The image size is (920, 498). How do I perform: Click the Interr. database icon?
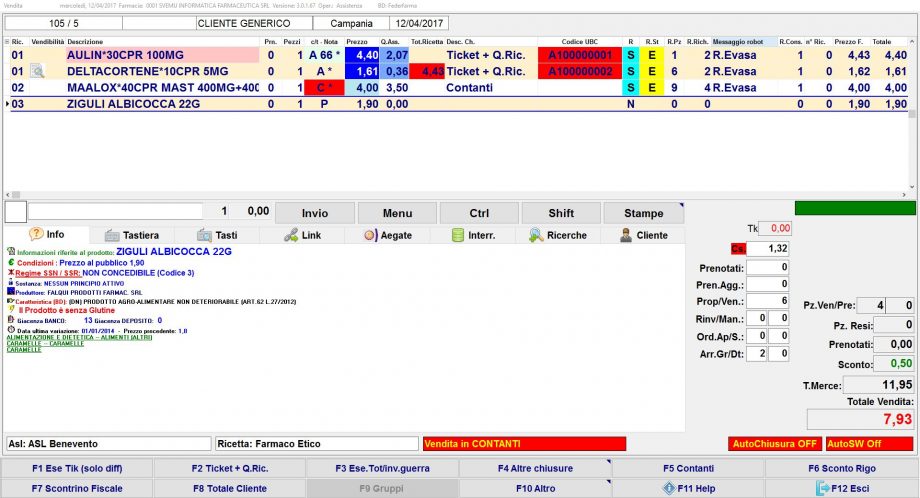tap(458, 235)
